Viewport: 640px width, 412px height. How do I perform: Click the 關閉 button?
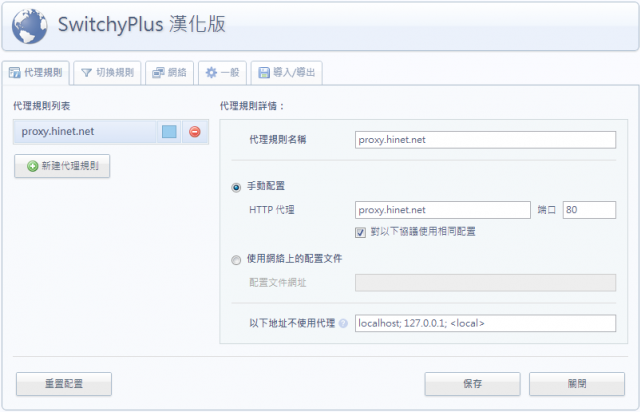click(x=577, y=384)
